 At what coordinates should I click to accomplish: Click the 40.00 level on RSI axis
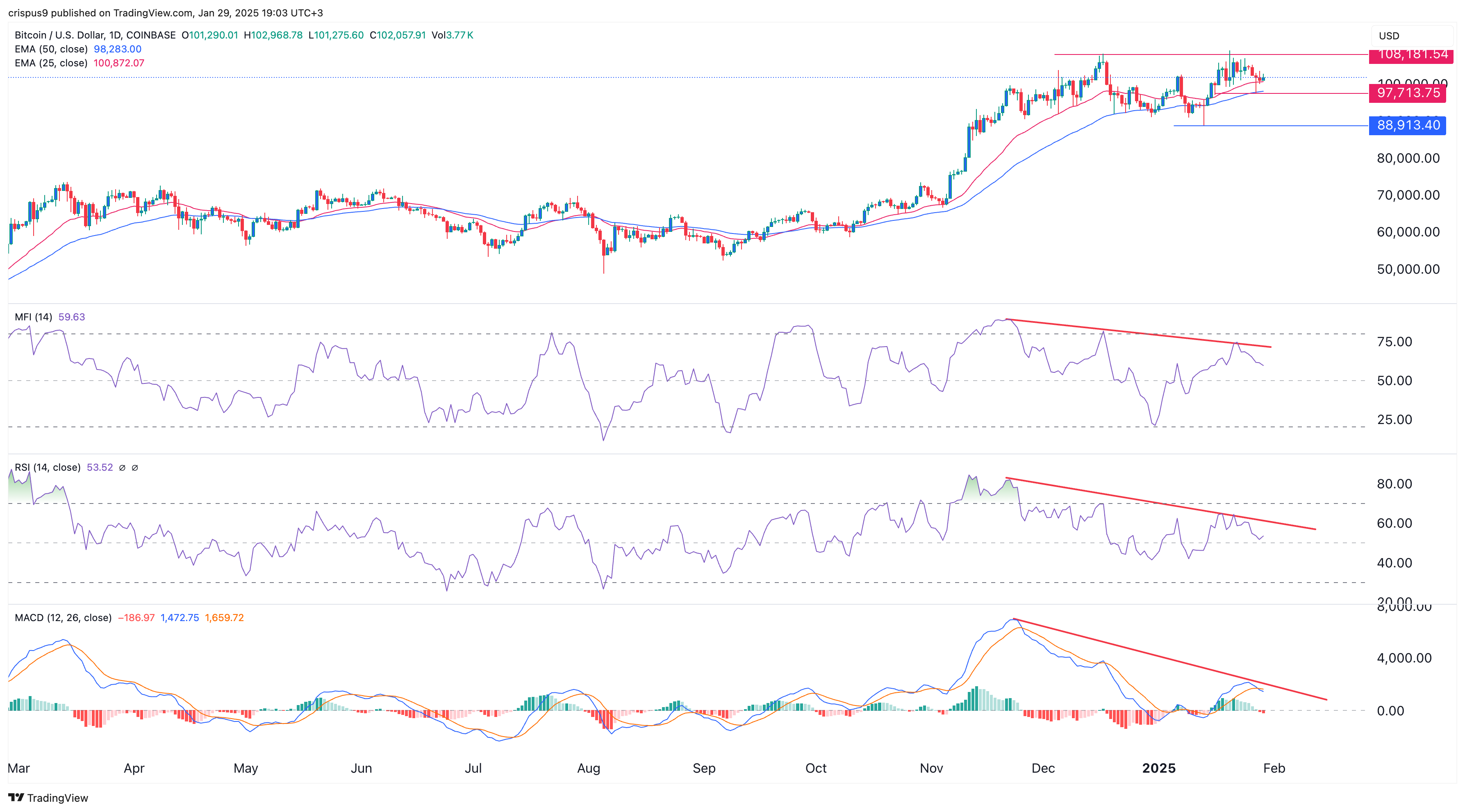click(1394, 563)
